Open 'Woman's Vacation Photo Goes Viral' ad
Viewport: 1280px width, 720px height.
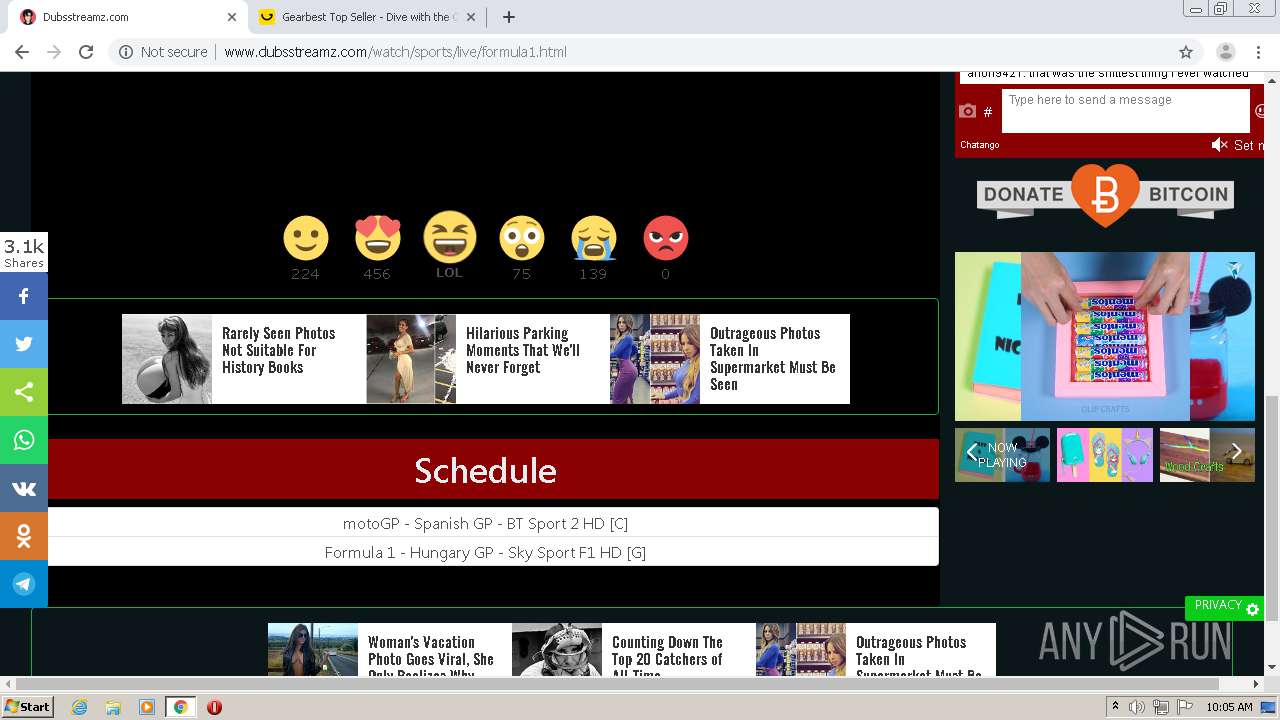389,649
